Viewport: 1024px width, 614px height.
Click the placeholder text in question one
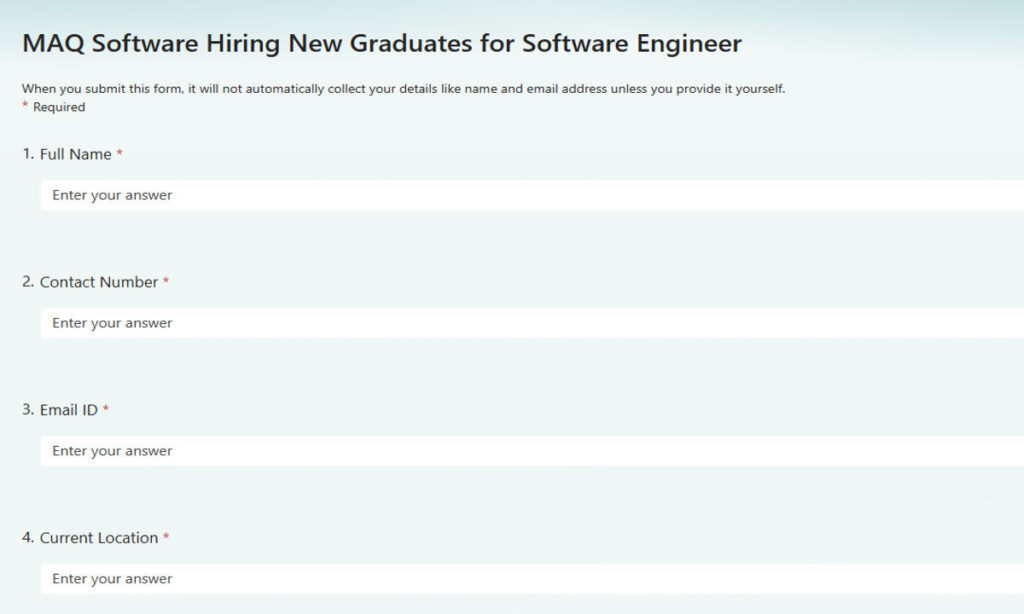pos(112,195)
